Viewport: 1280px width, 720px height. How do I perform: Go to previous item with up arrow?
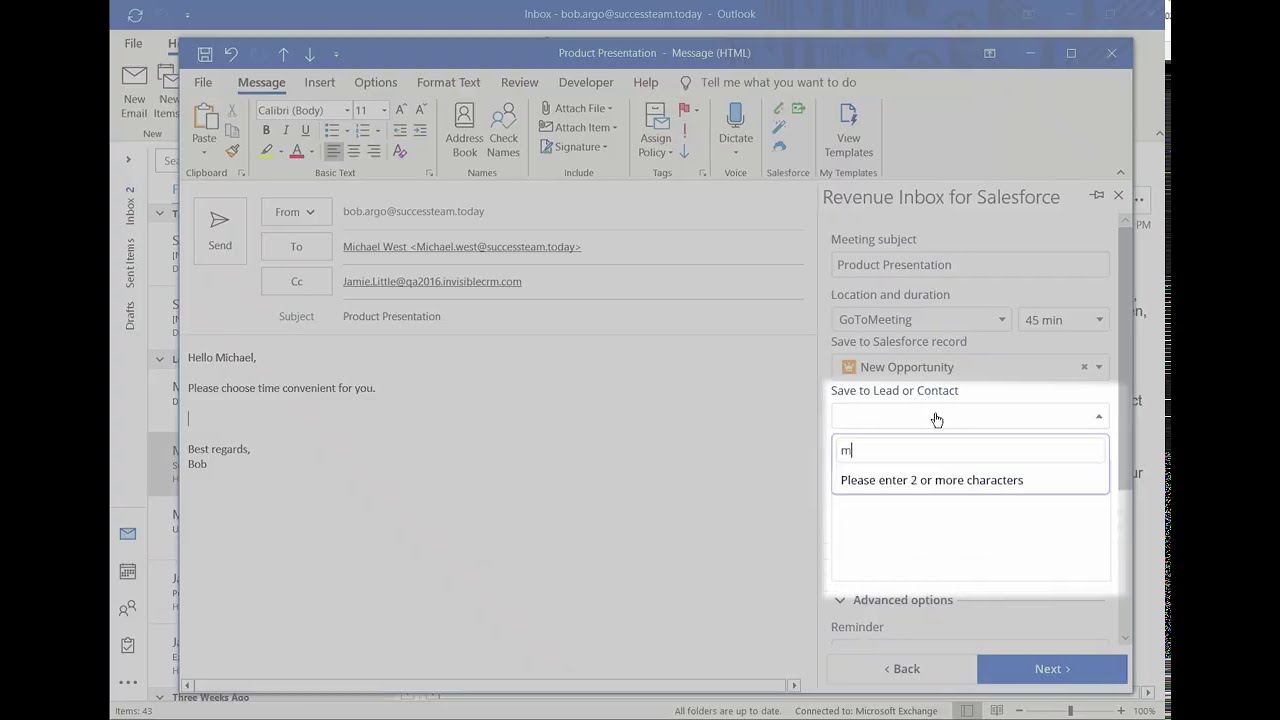click(x=283, y=53)
